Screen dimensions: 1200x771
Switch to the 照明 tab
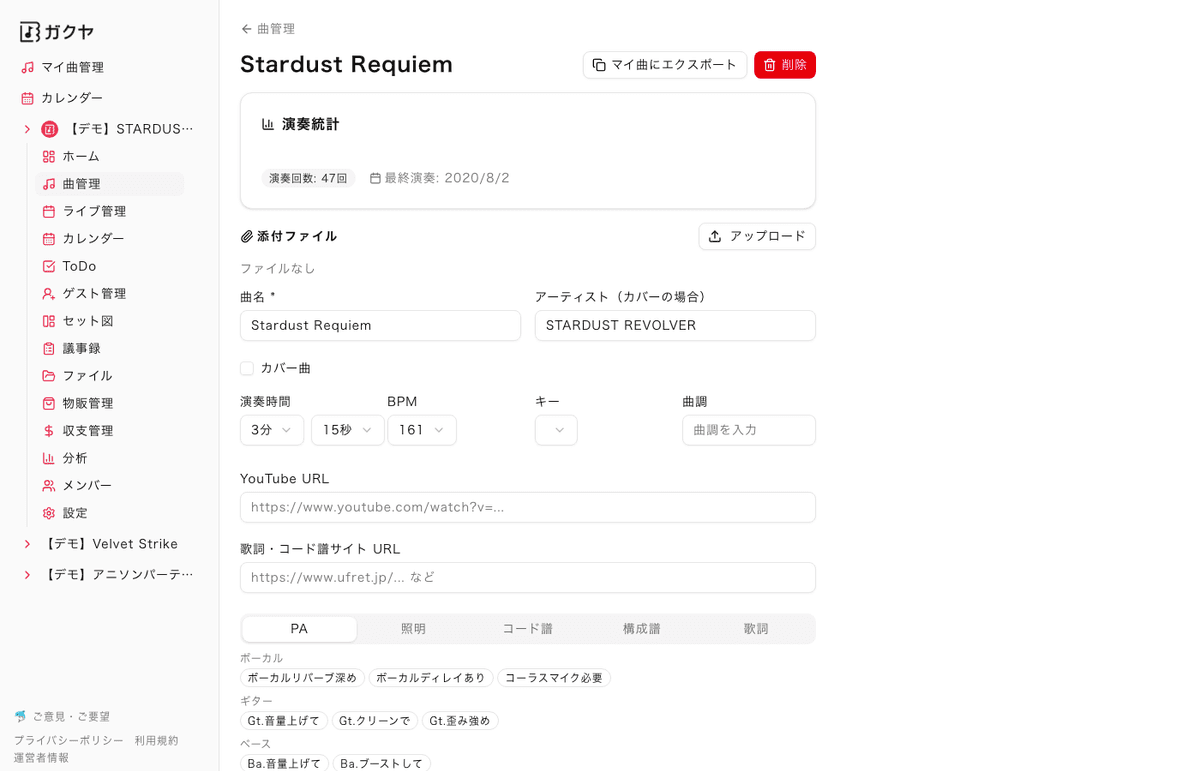(x=413, y=628)
